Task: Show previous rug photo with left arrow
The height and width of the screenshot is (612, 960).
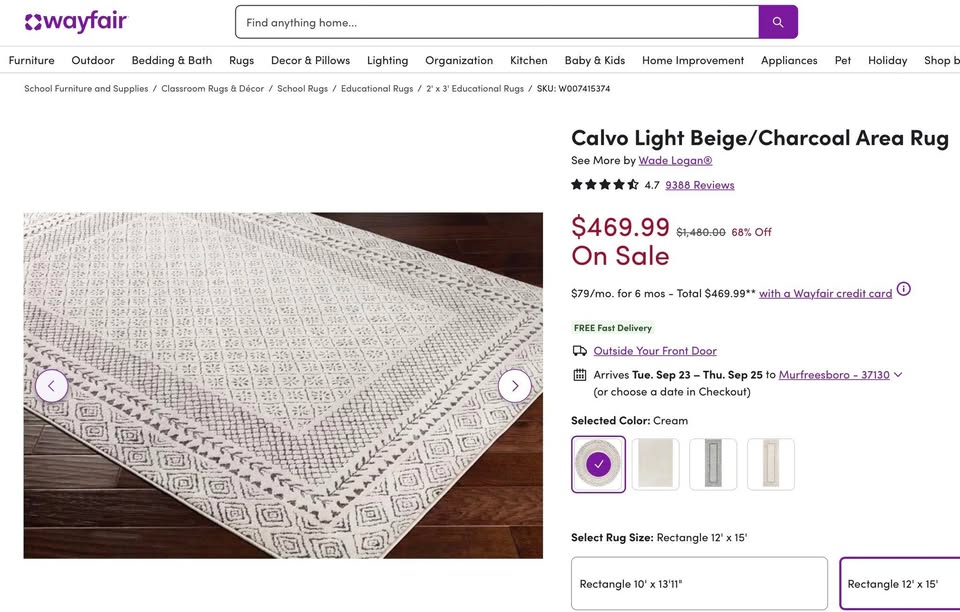Action: (52, 386)
